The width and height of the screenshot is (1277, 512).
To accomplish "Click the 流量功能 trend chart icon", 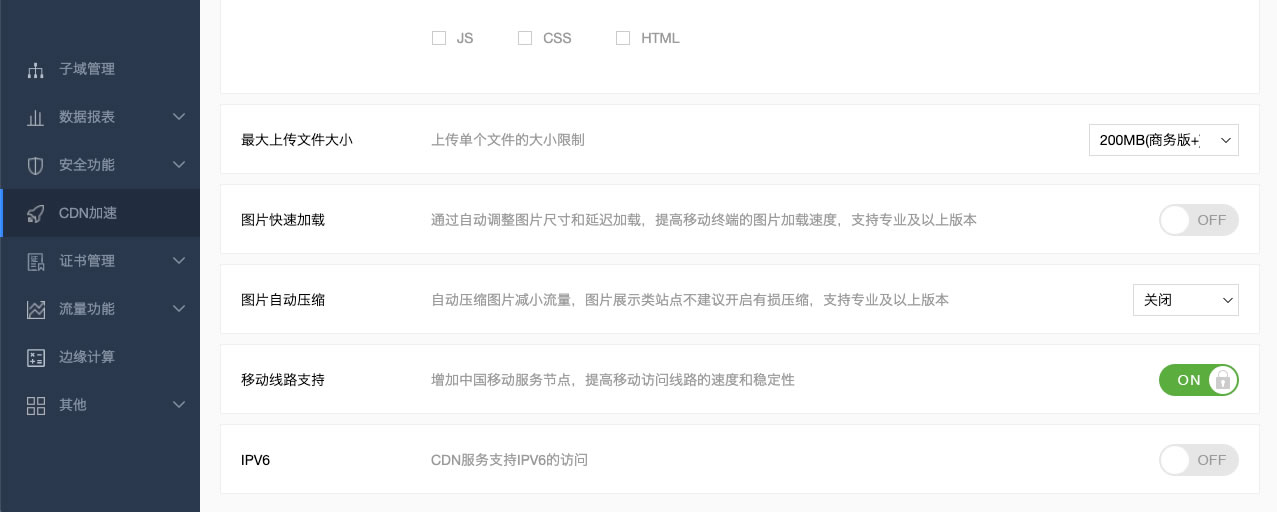I will coord(36,310).
